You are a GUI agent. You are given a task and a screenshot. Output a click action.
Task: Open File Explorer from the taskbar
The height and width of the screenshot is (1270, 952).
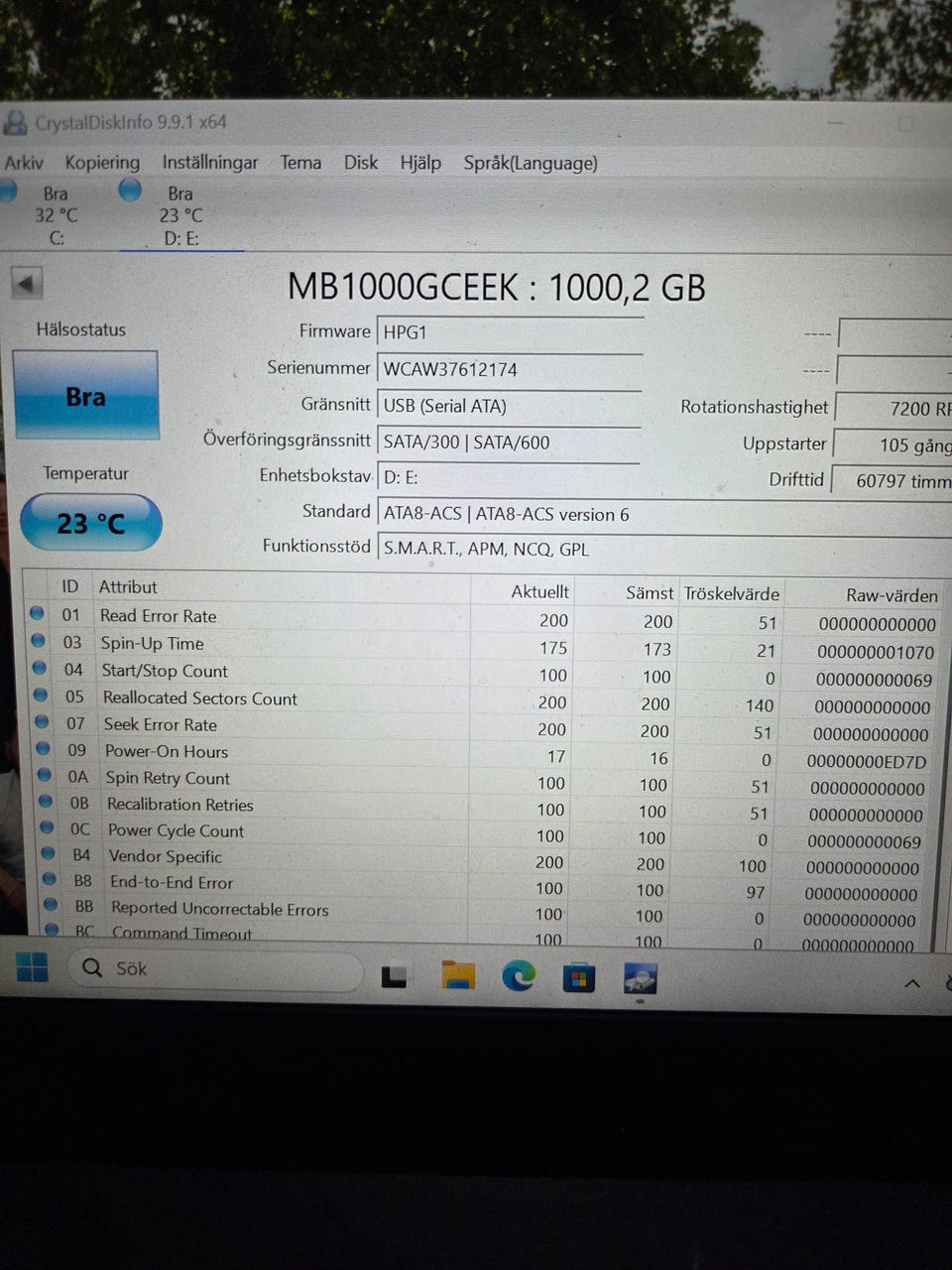pyautogui.click(x=457, y=976)
